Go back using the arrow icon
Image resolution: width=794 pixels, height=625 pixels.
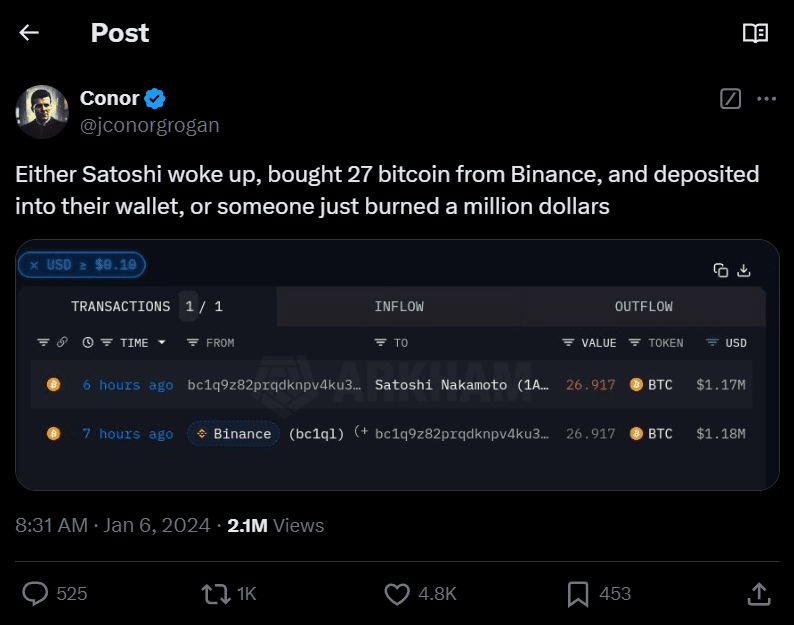point(29,33)
